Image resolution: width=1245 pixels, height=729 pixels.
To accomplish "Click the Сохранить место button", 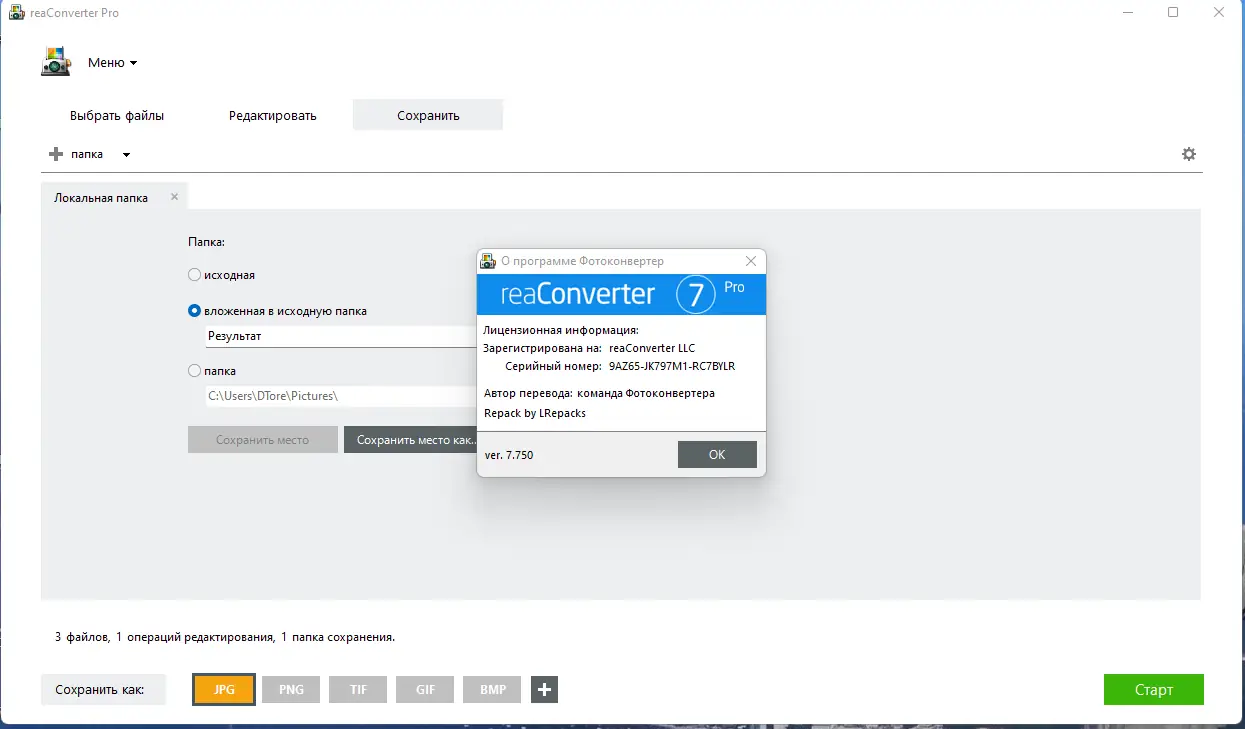I will click(263, 440).
